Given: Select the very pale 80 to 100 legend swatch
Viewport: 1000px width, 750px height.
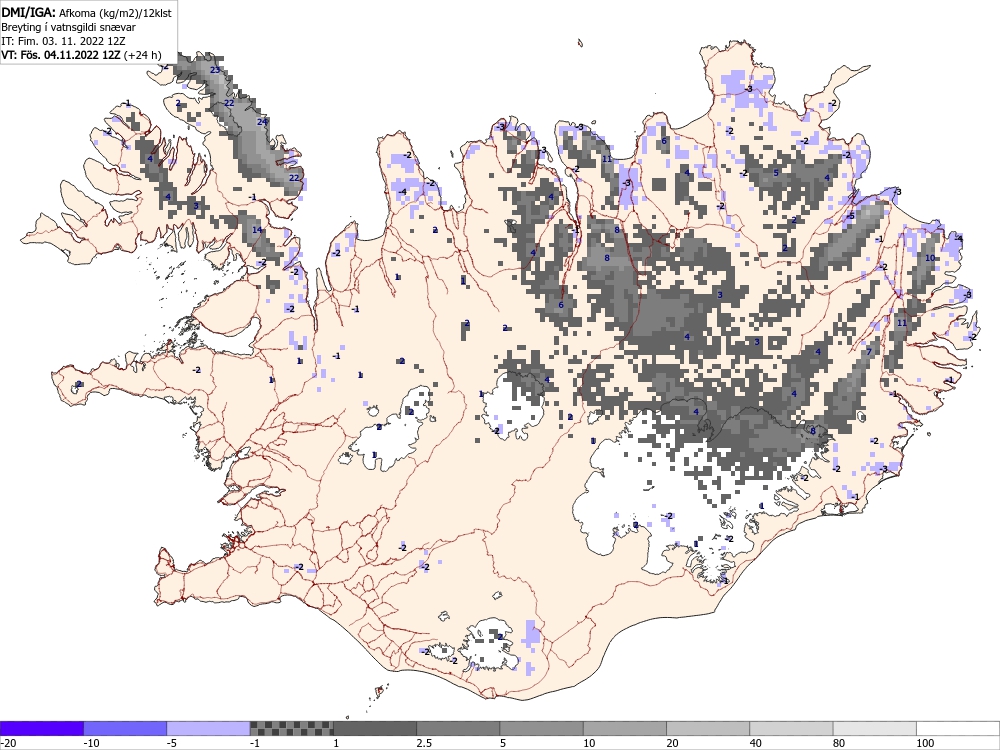Looking at the screenshot, I should click(x=874, y=728).
